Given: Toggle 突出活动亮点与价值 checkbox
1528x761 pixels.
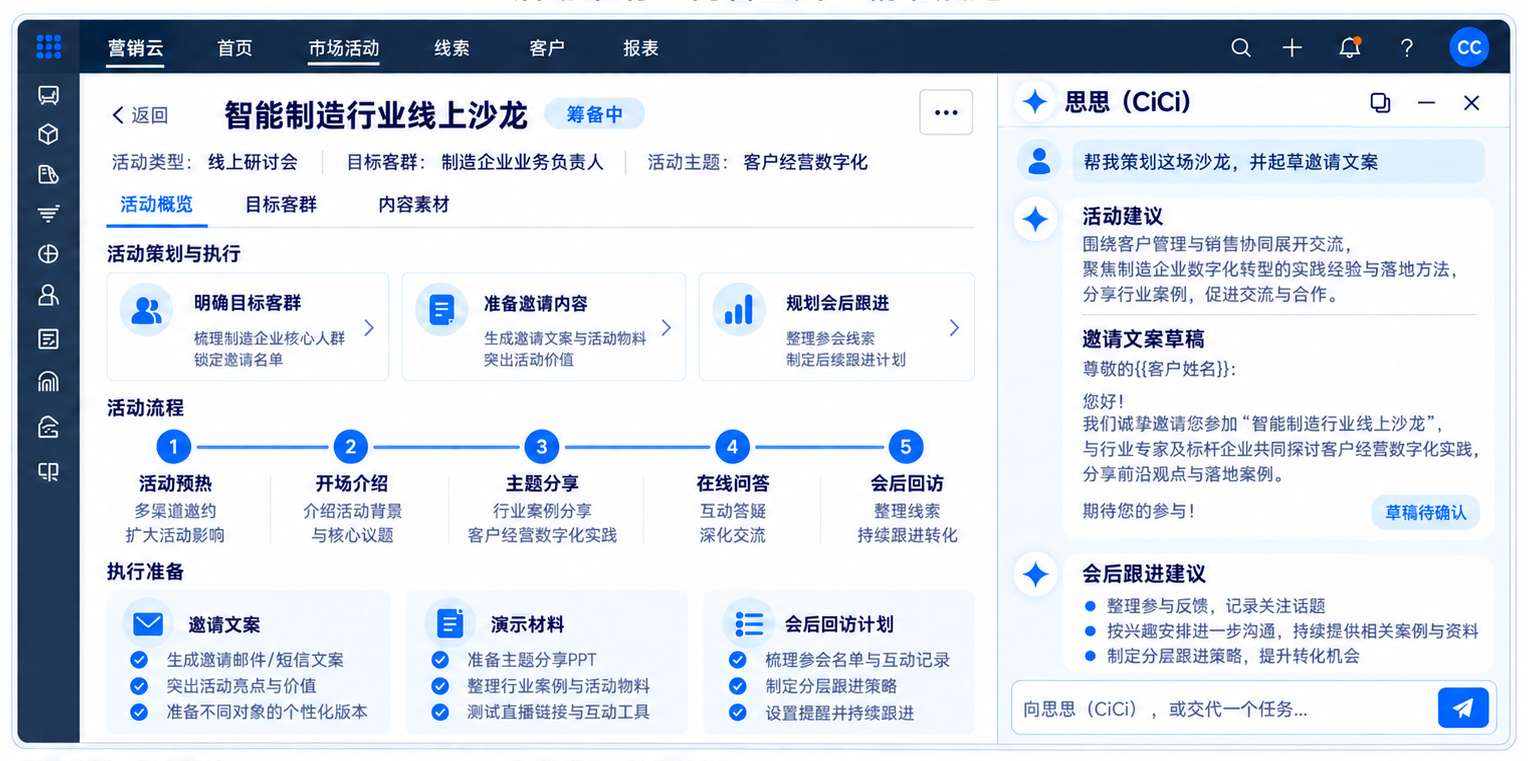Looking at the screenshot, I should pyautogui.click(x=140, y=686).
